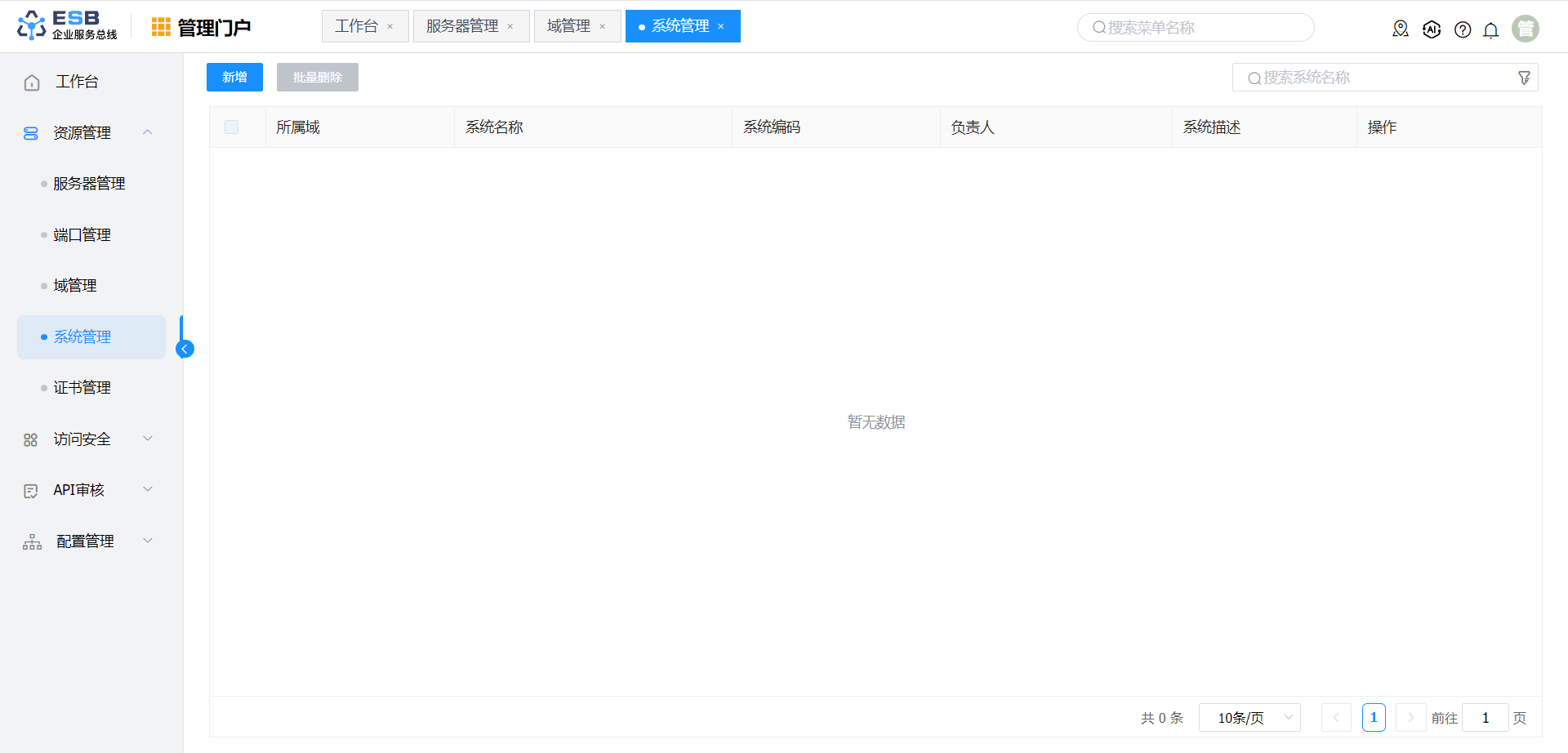This screenshot has height=753, width=1568.
Task: Open the 10条/页 page size dropdown
Action: pos(1249,718)
